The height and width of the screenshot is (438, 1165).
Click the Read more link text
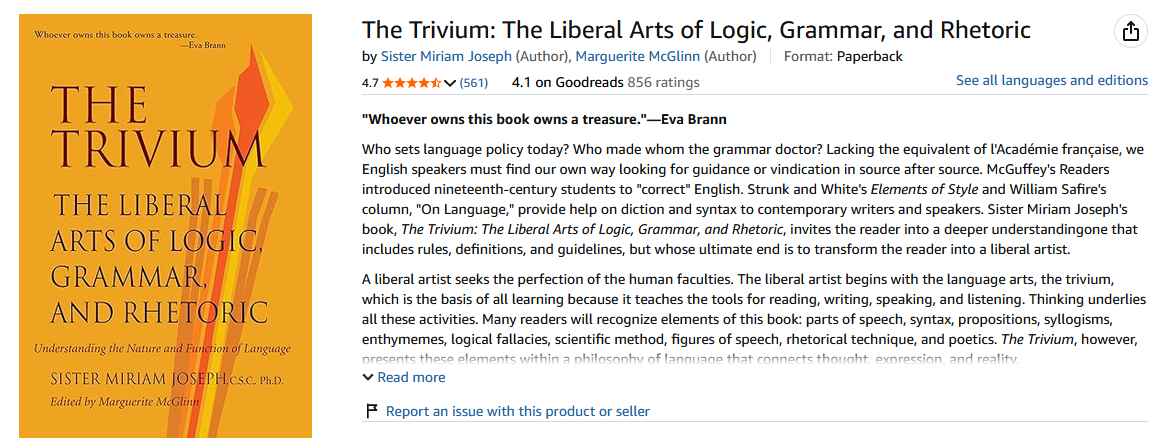pyautogui.click(x=412, y=377)
